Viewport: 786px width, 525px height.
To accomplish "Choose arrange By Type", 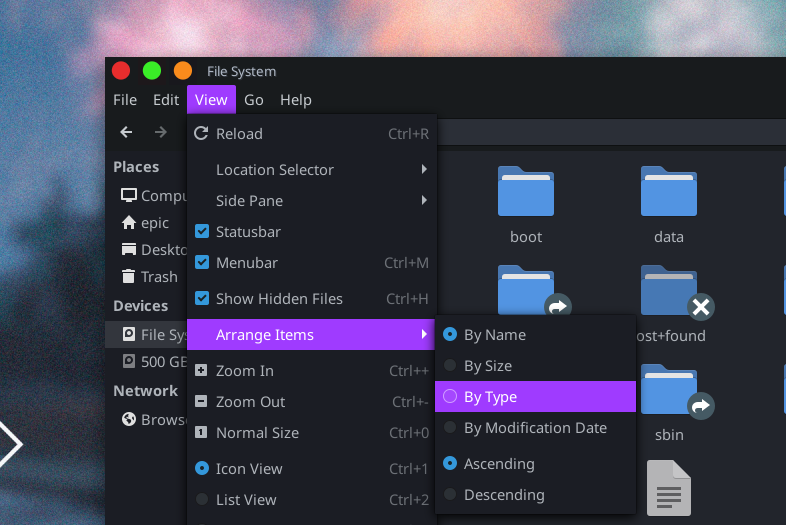I will pos(535,397).
